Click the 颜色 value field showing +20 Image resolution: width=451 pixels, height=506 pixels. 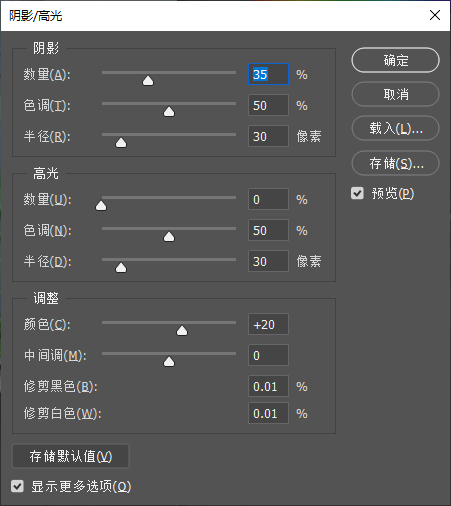268,324
